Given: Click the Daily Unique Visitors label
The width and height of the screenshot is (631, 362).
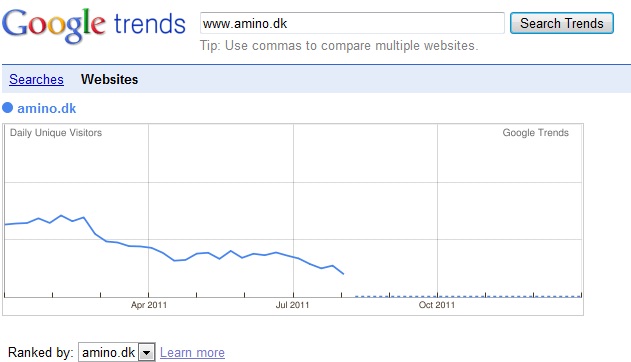Looking at the screenshot, I should point(56,133).
